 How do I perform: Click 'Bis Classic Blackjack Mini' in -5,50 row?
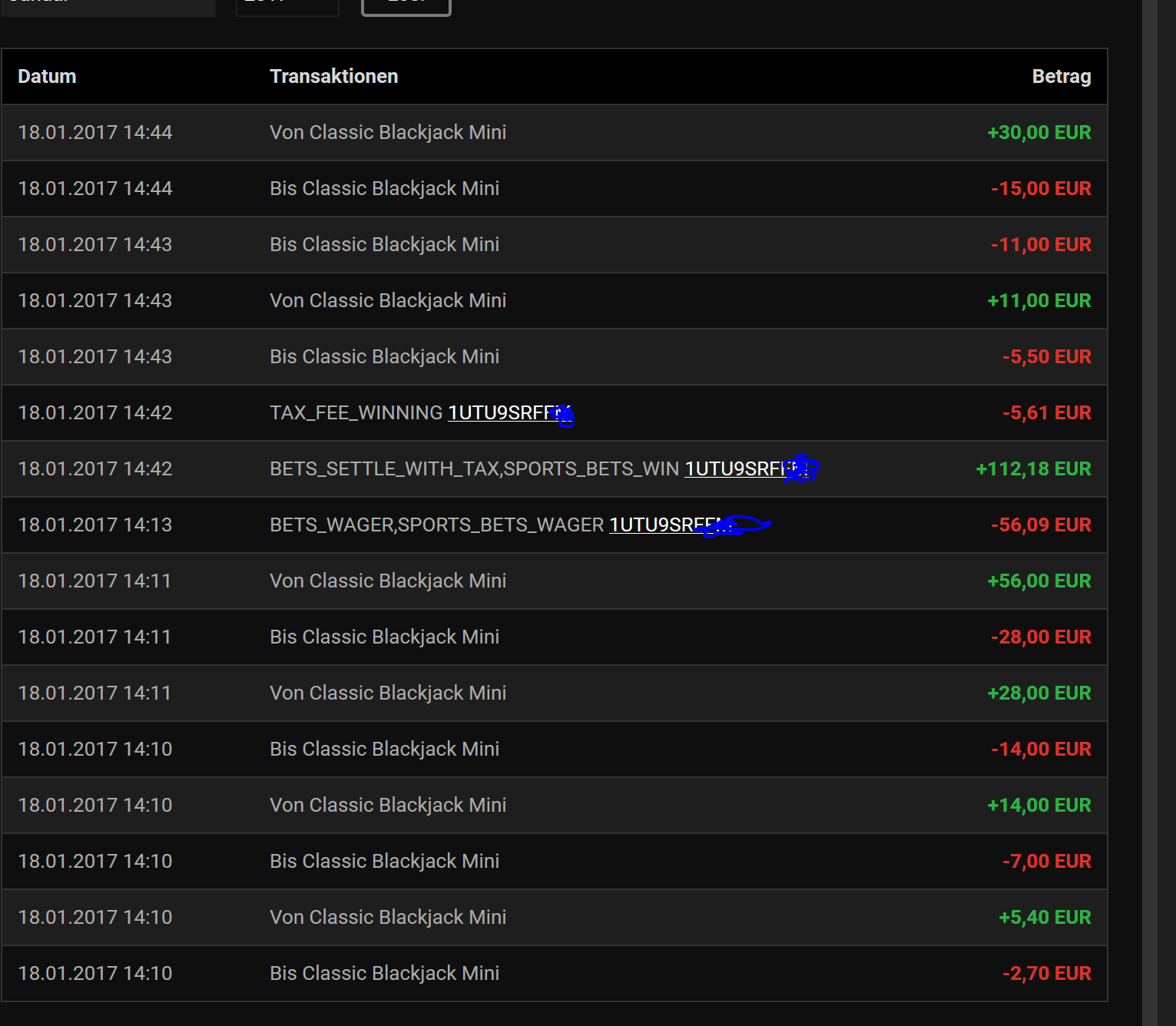384,356
